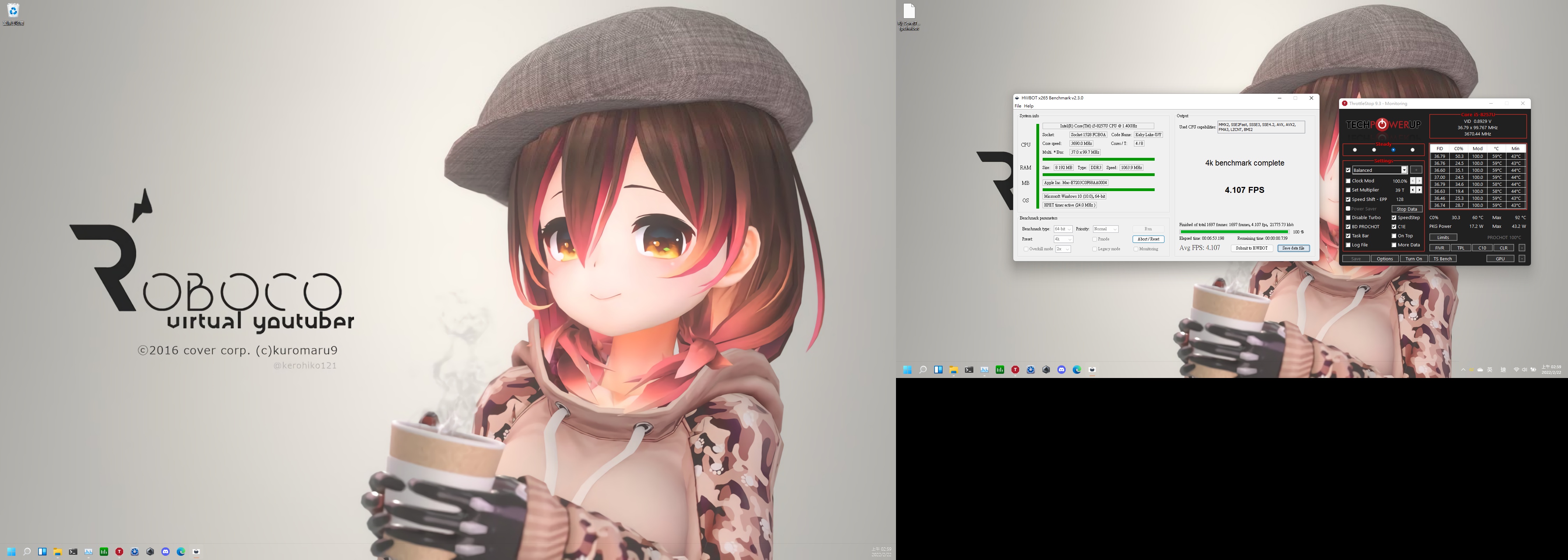
Task: Open the green bar-chart app on right taskbar
Action: [1000, 370]
